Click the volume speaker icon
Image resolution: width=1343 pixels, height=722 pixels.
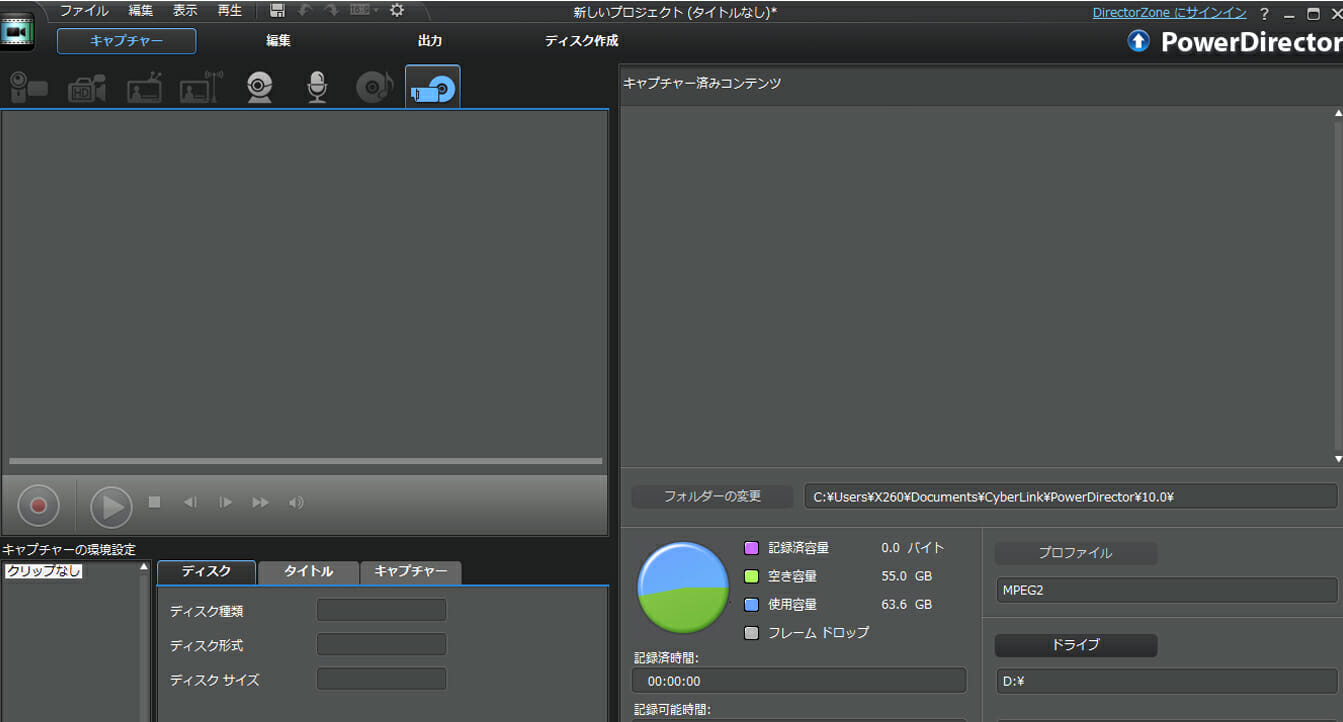pyautogui.click(x=296, y=503)
